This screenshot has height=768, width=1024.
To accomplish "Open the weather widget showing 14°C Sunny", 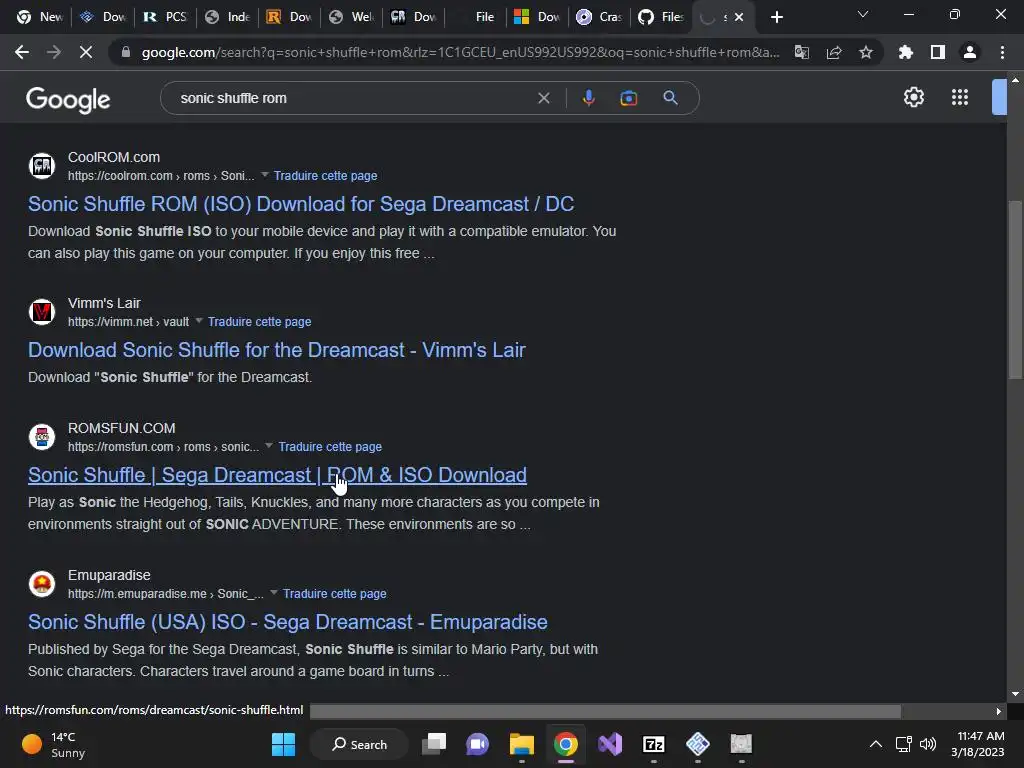I will pos(53,744).
